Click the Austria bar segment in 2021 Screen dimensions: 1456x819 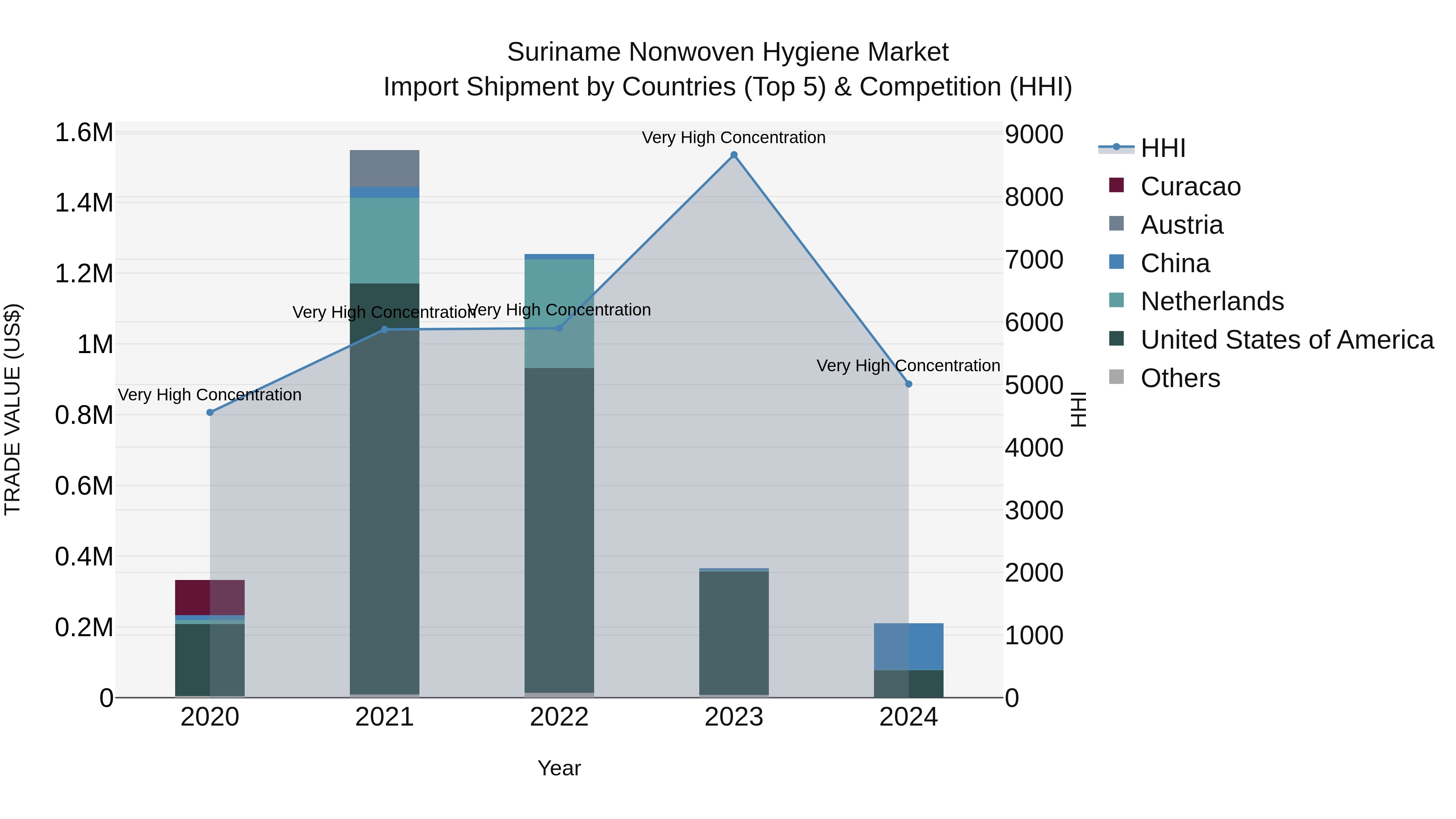[x=384, y=168]
